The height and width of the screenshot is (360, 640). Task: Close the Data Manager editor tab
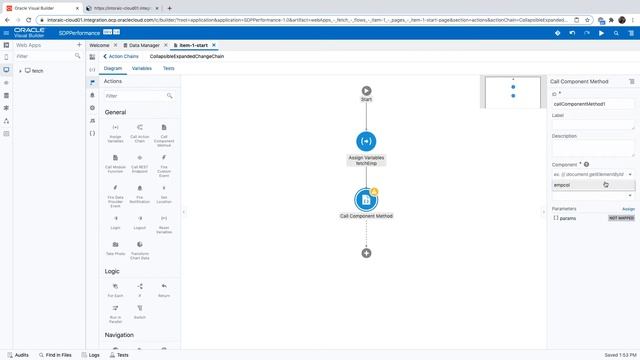coord(166,45)
